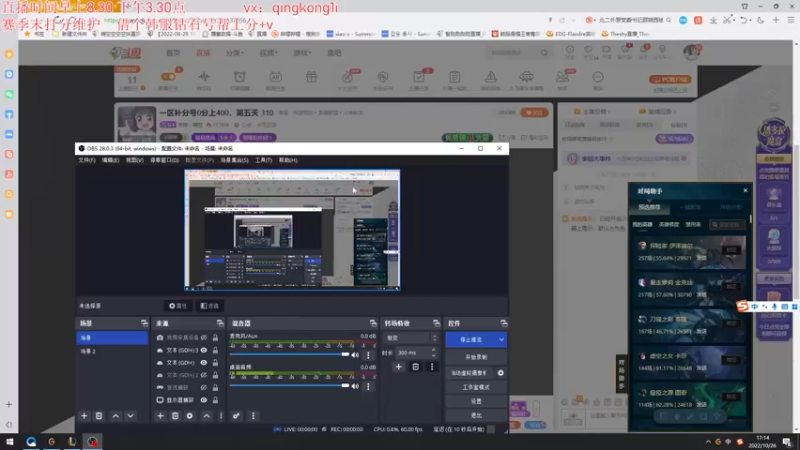Start the virtual camera
The image size is (800, 450).
pyautogui.click(x=469, y=373)
